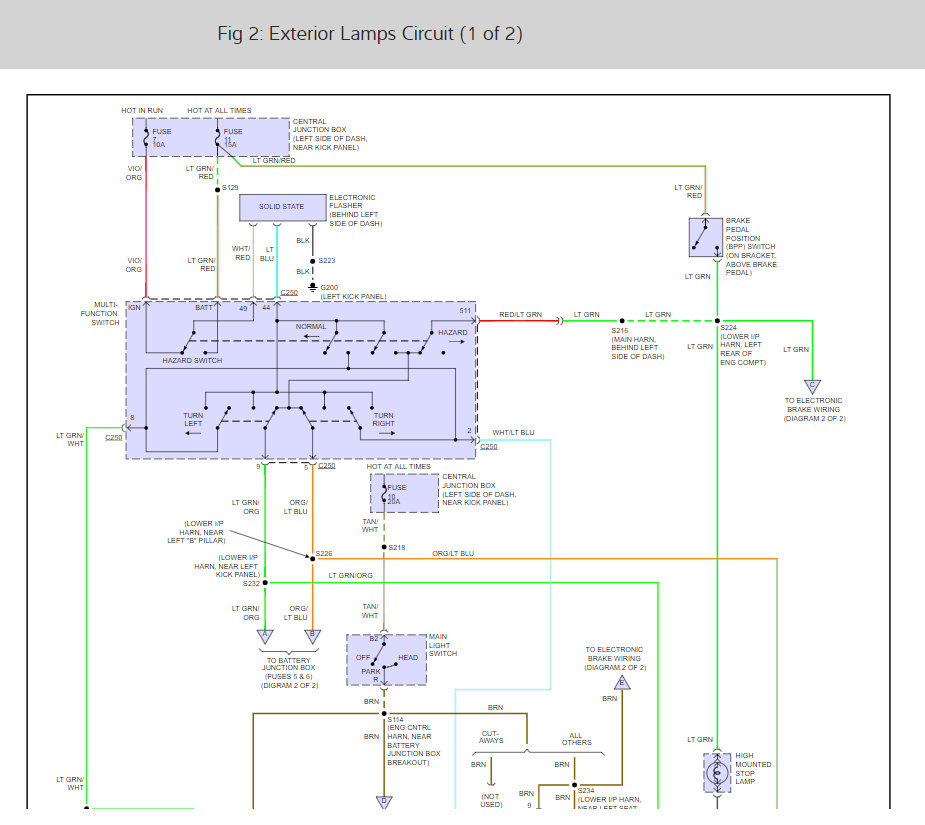Click the '511' terminal label
The width and height of the screenshot is (925, 825).
(465, 310)
